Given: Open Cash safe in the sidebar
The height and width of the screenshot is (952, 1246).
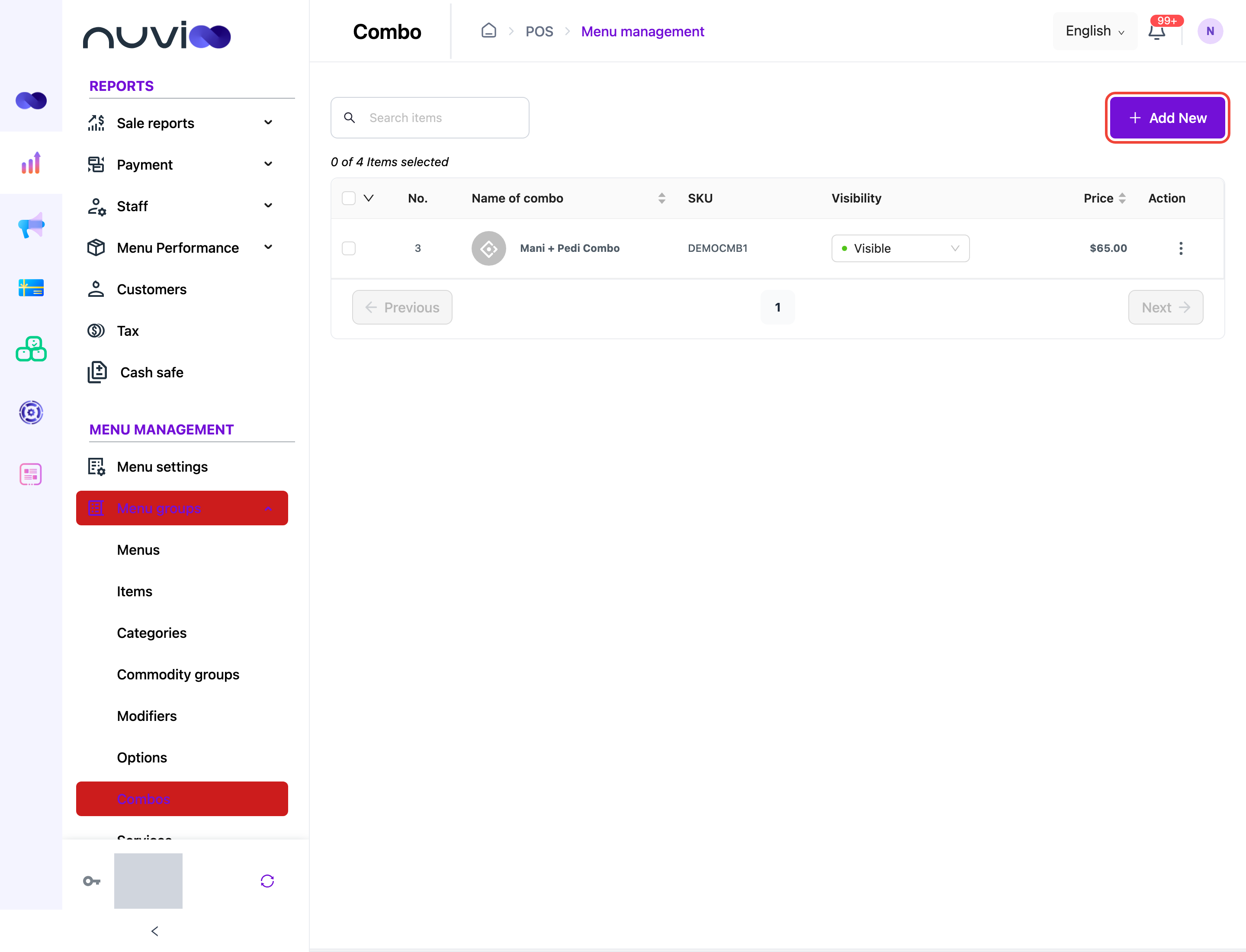Looking at the screenshot, I should click(x=182, y=372).
